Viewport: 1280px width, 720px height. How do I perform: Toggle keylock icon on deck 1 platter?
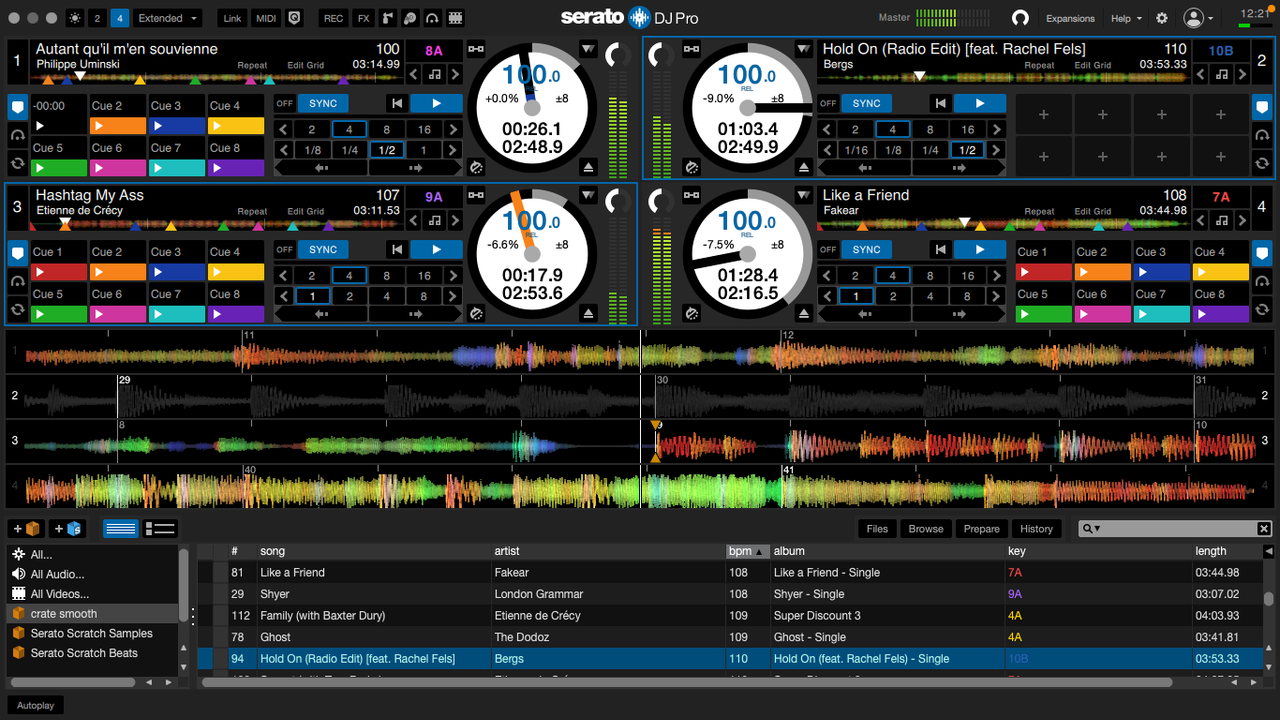475,48
